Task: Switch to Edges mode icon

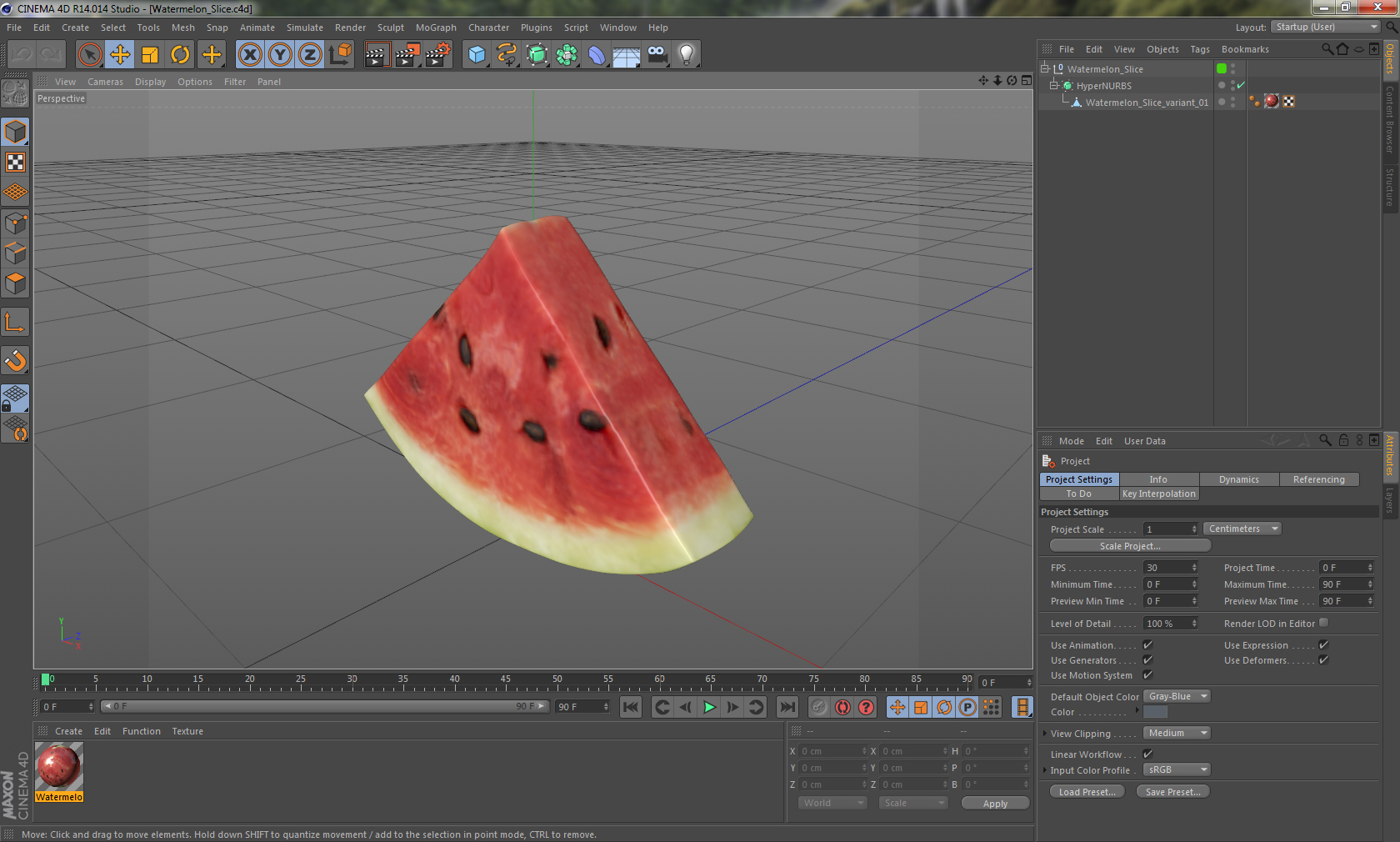Action: click(15, 253)
